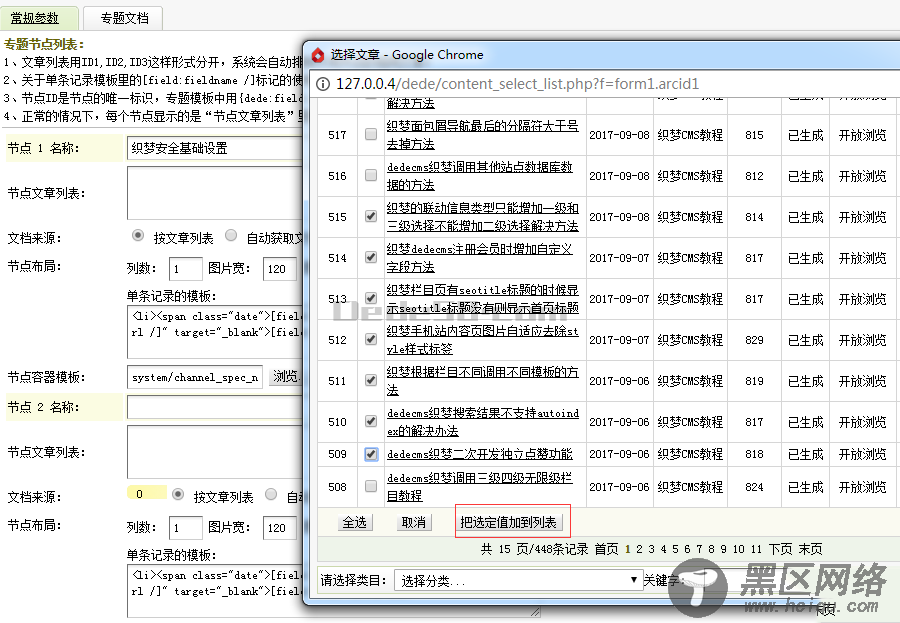900x623 pixels.
Task: Click click-count 829 in row 512
Action: 754,340
